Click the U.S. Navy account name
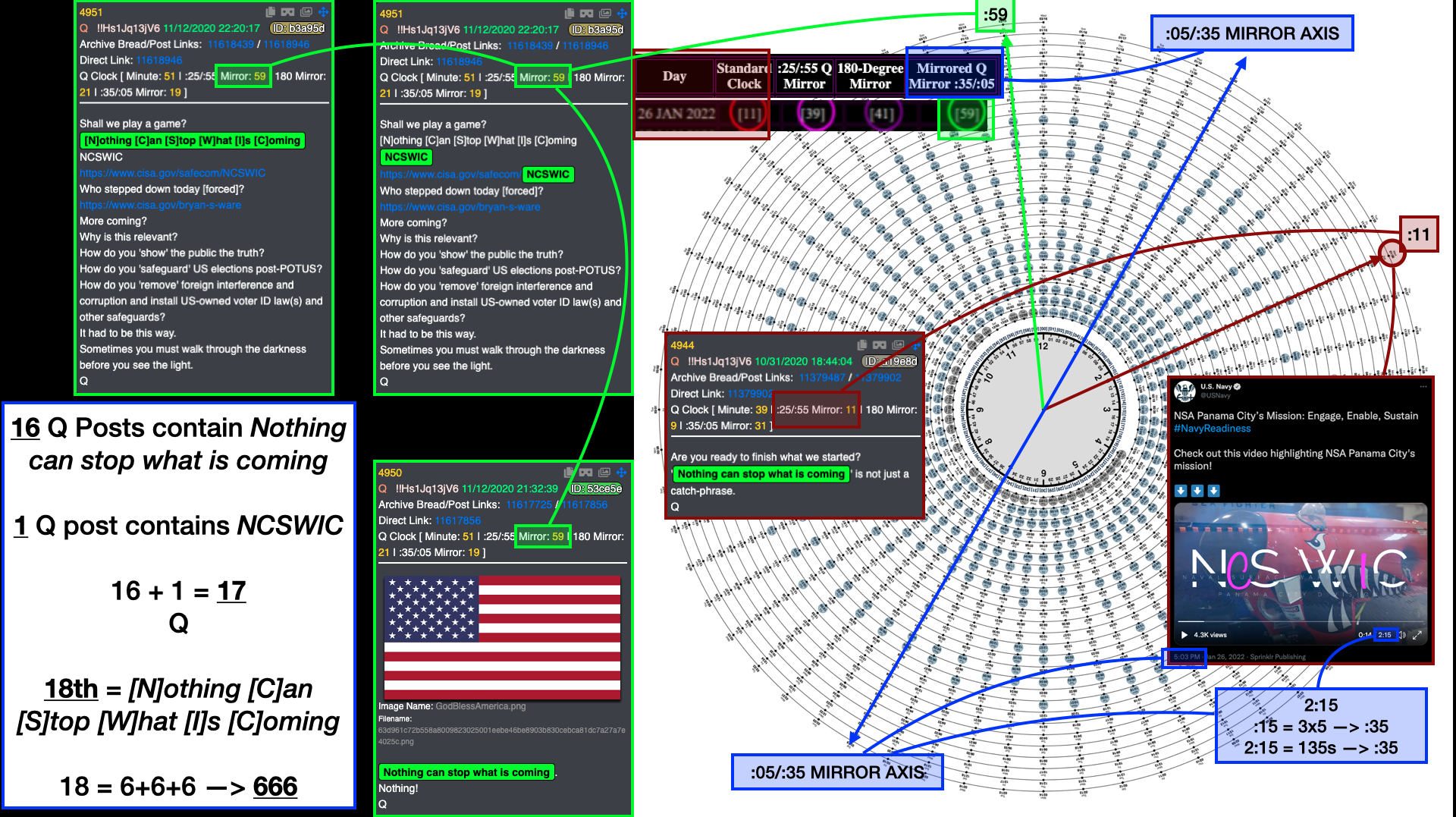The height and width of the screenshot is (817, 1456). coord(1216,386)
